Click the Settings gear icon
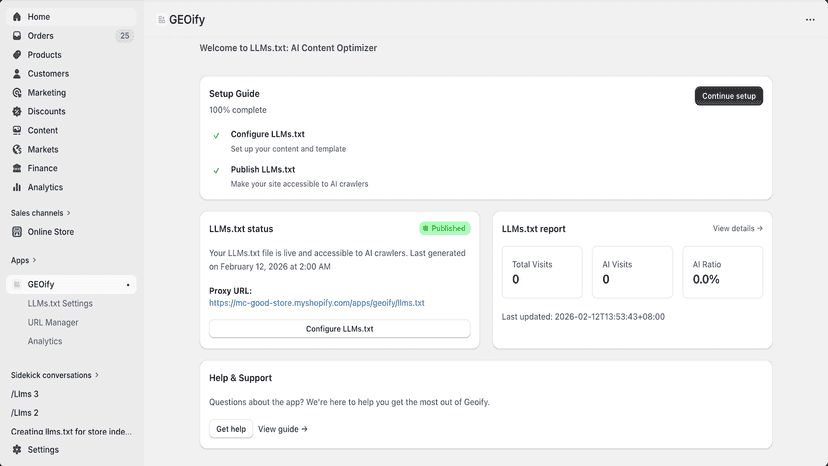Image resolution: width=828 pixels, height=466 pixels. [17, 450]
